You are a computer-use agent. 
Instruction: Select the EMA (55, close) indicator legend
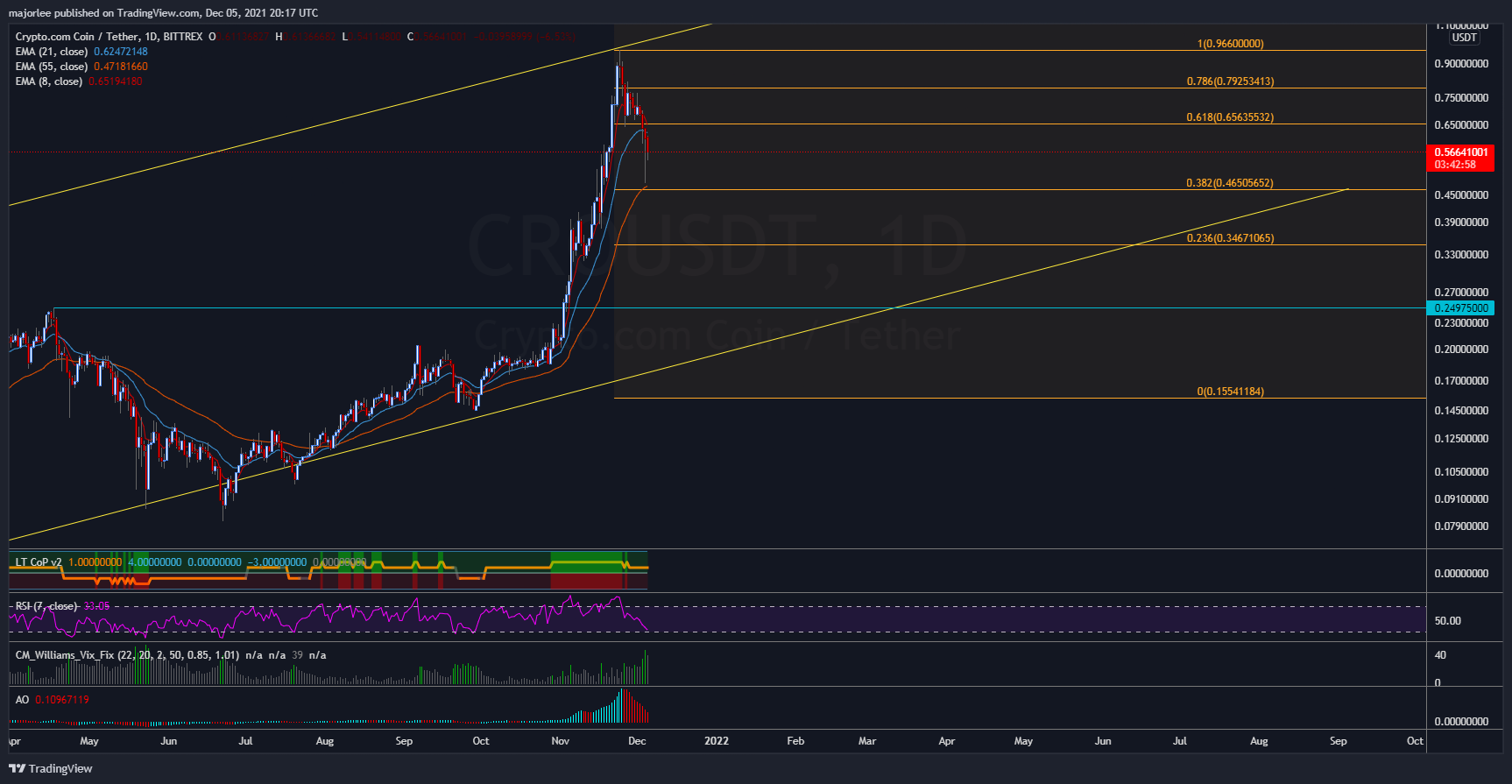click(x=52, y=67)
